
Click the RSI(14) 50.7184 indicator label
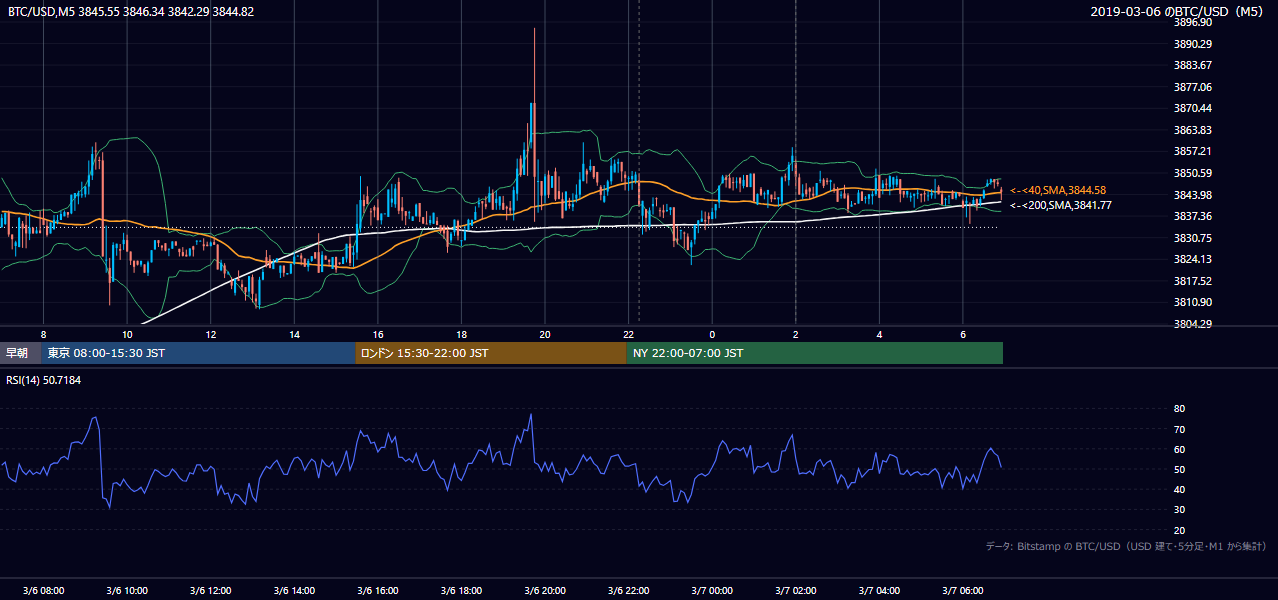pos(44,379)
